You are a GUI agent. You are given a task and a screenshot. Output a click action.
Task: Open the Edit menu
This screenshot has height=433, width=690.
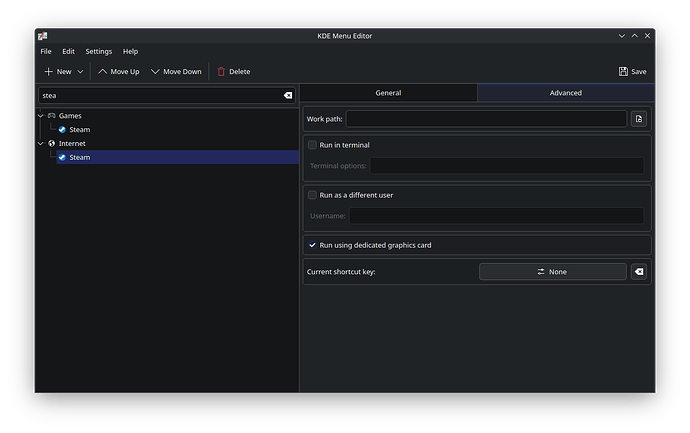[x=68, y=51]
